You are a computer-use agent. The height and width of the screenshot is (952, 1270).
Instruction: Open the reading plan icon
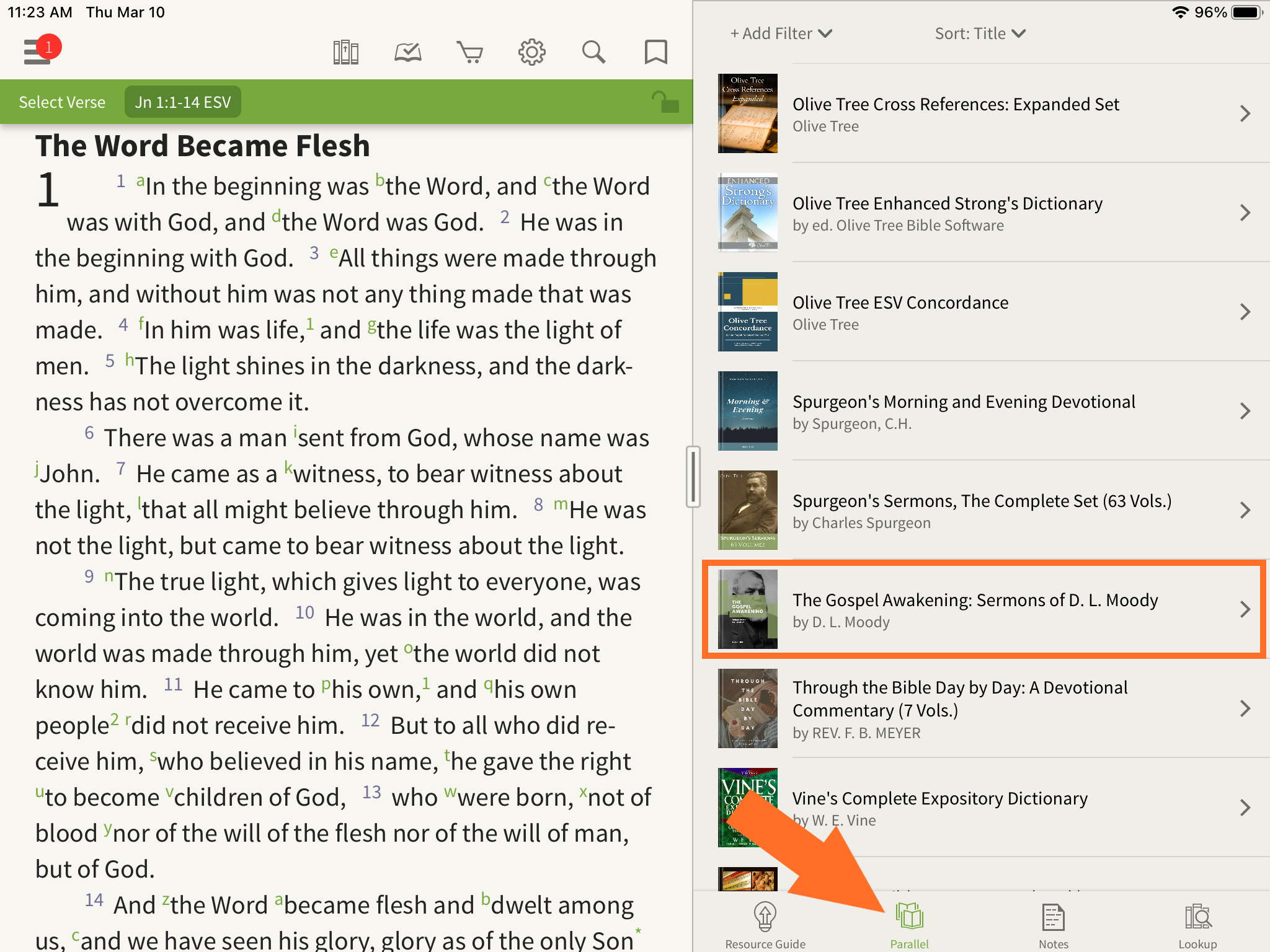[408, 52]
